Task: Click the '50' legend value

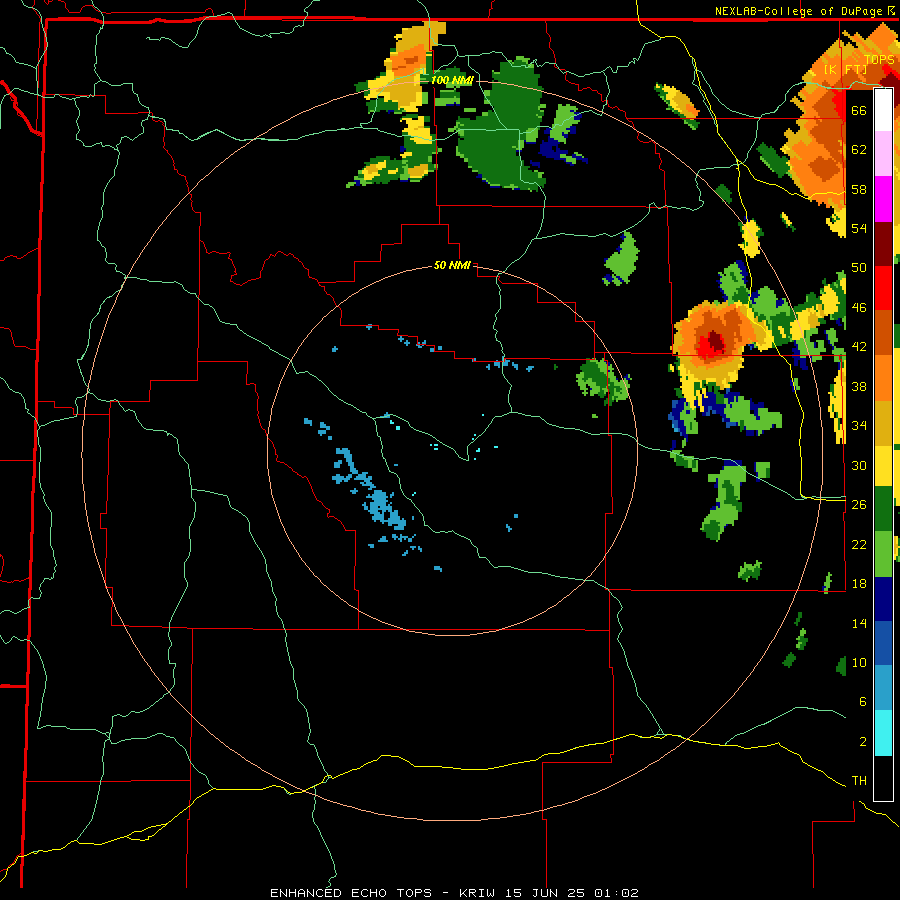Action: click(x=859, y=267)
